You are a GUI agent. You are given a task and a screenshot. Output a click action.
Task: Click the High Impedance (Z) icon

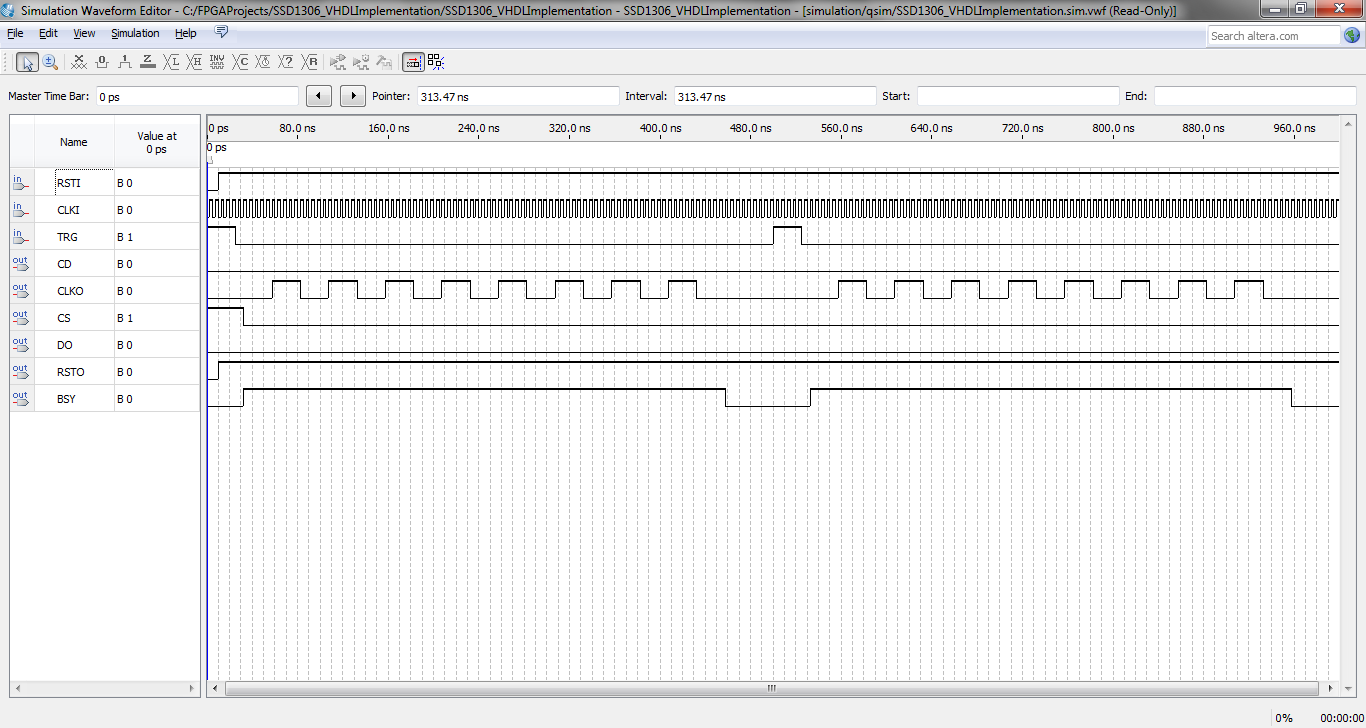(x=148, y=62)
